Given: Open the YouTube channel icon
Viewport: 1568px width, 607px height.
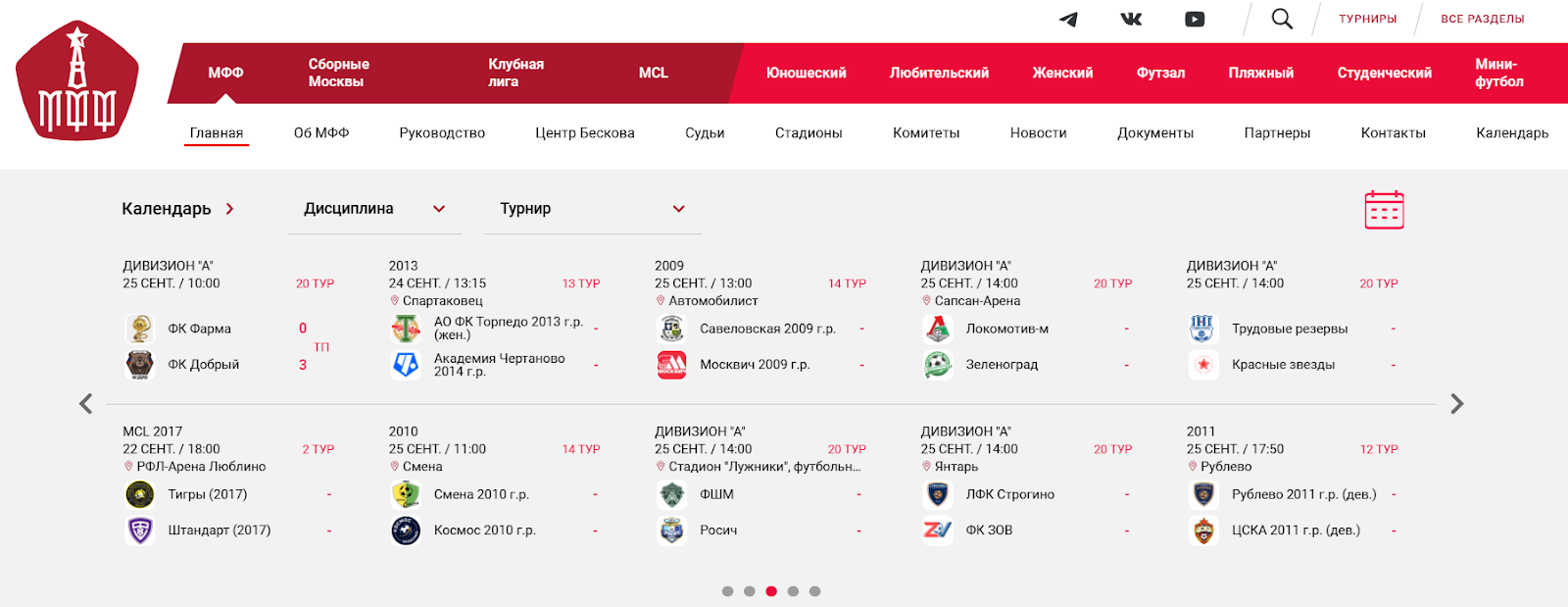Looking at the screenshot, I should pyautogui.click(x=1195, y=19).
